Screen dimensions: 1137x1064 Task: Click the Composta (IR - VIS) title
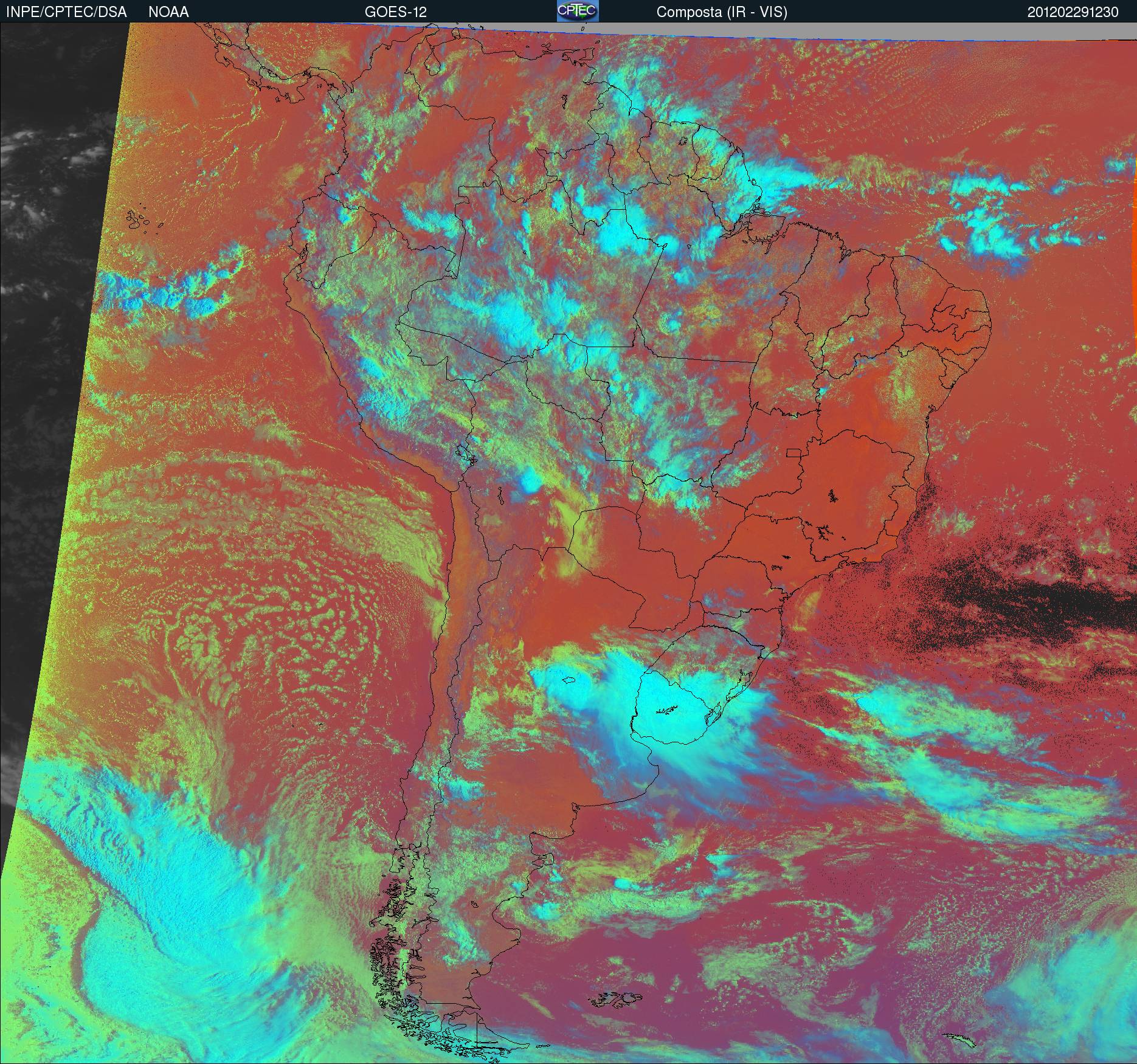pos(722,12)
